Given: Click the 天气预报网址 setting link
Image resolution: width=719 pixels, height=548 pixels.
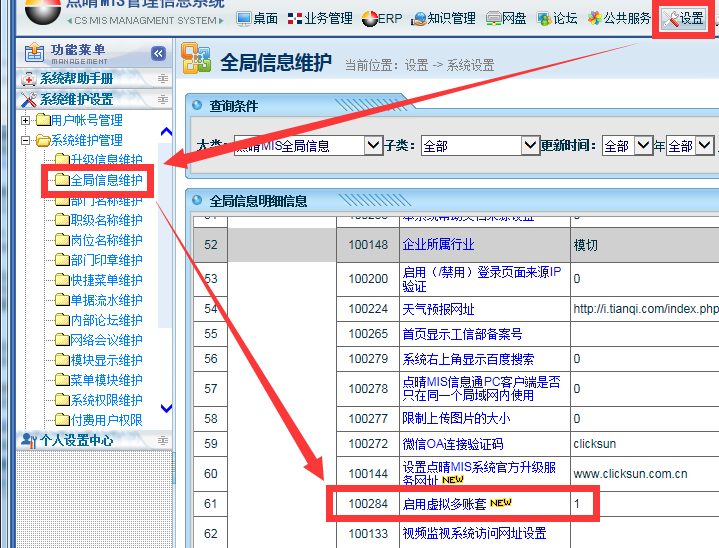Looking at the screenshot, I should click(438, 309).
